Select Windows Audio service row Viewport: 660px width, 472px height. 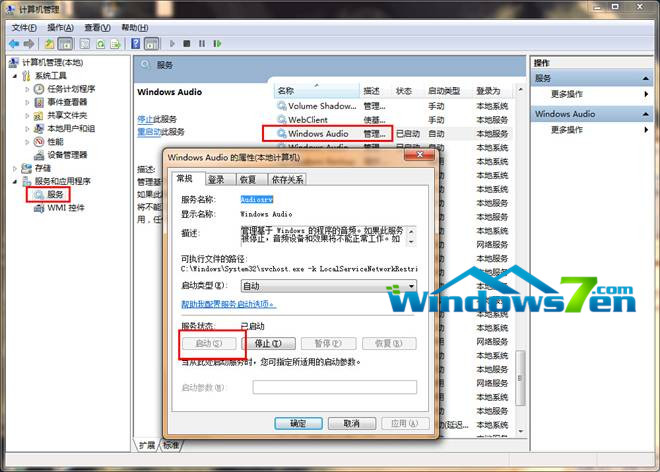(x=317, y=132)
